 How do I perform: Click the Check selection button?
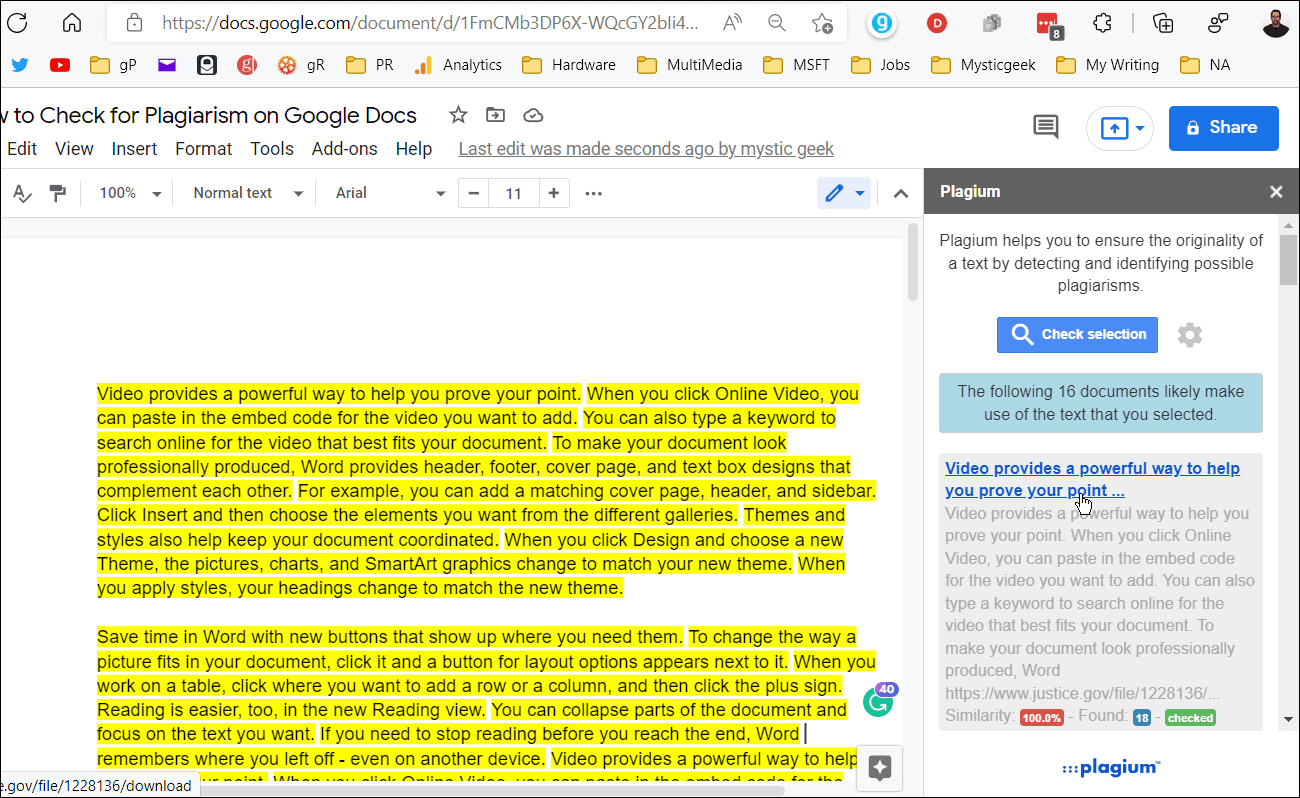1077,335
